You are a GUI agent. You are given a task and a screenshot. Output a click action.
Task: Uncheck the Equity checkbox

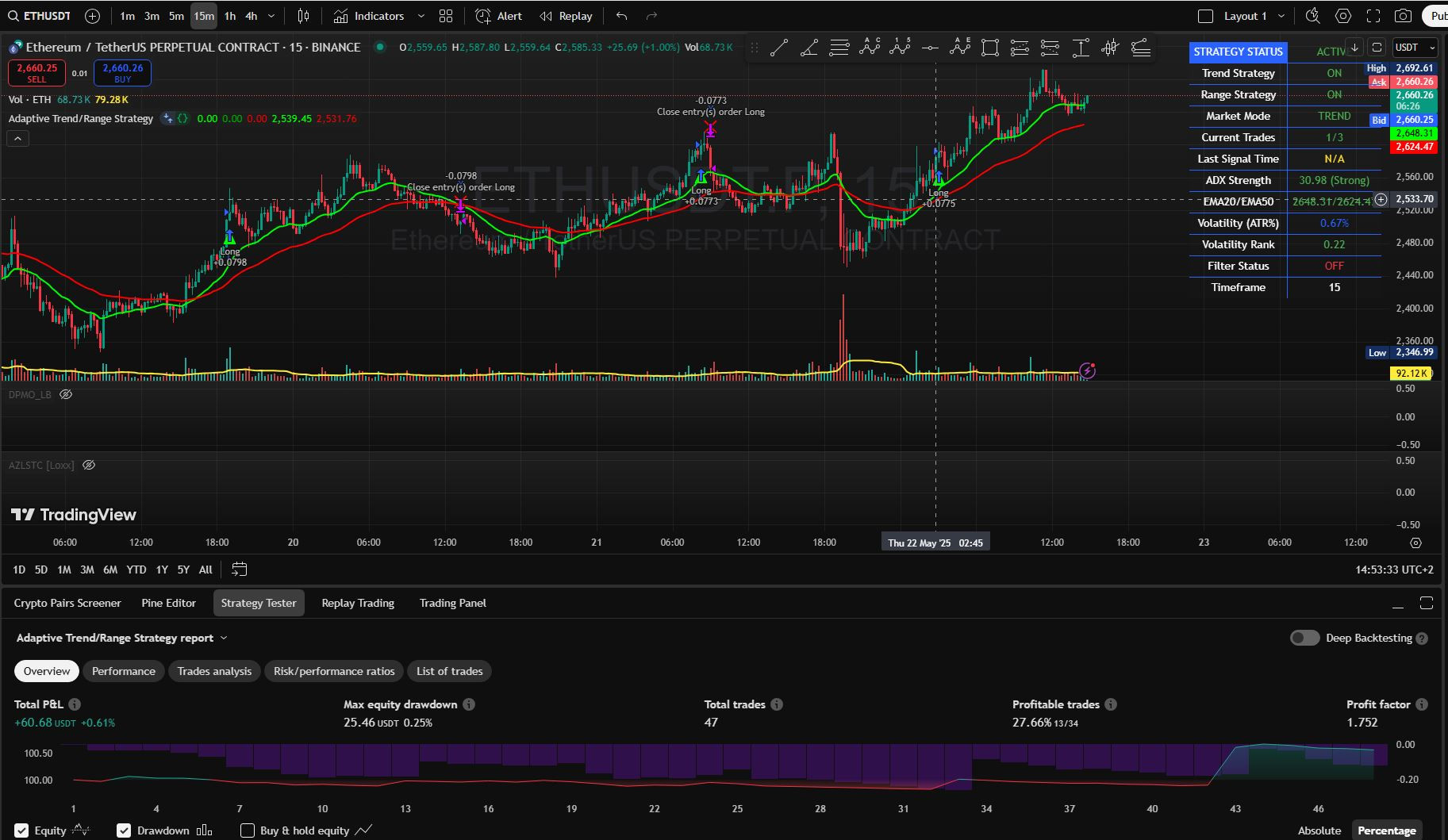click(22, 830)
